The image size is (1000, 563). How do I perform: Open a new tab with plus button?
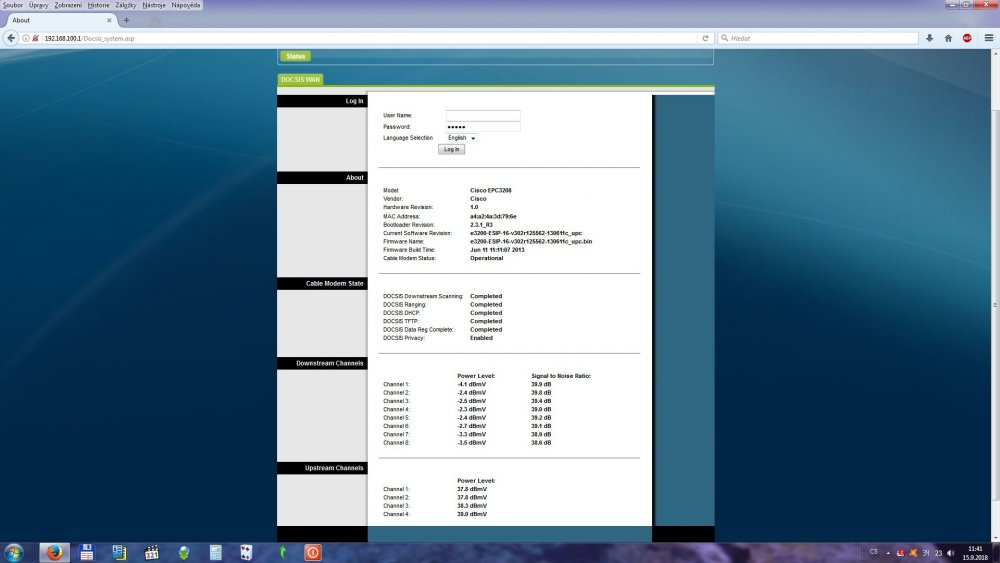(126, 20)
